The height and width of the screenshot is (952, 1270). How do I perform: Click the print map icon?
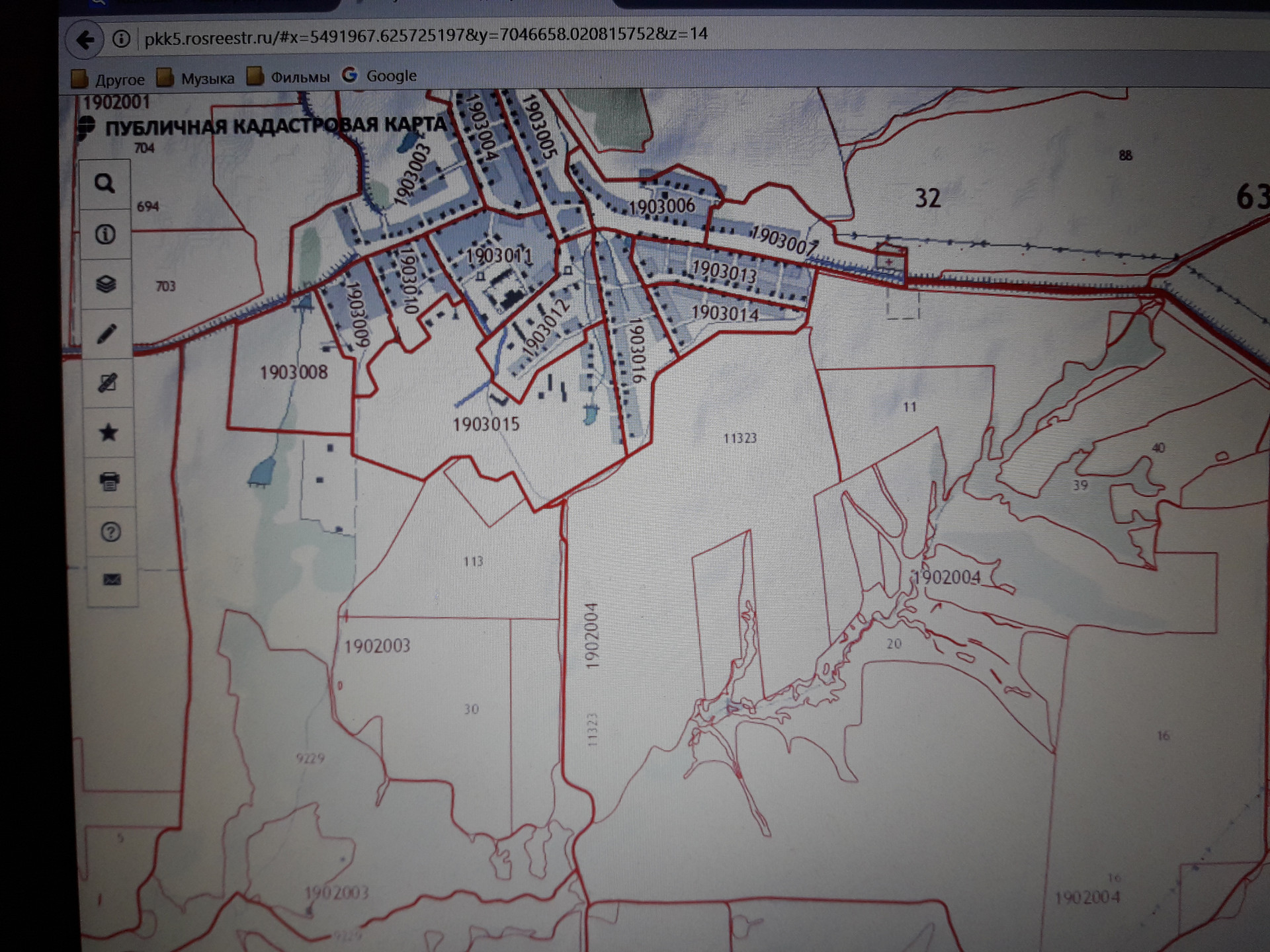coord(109,481)
